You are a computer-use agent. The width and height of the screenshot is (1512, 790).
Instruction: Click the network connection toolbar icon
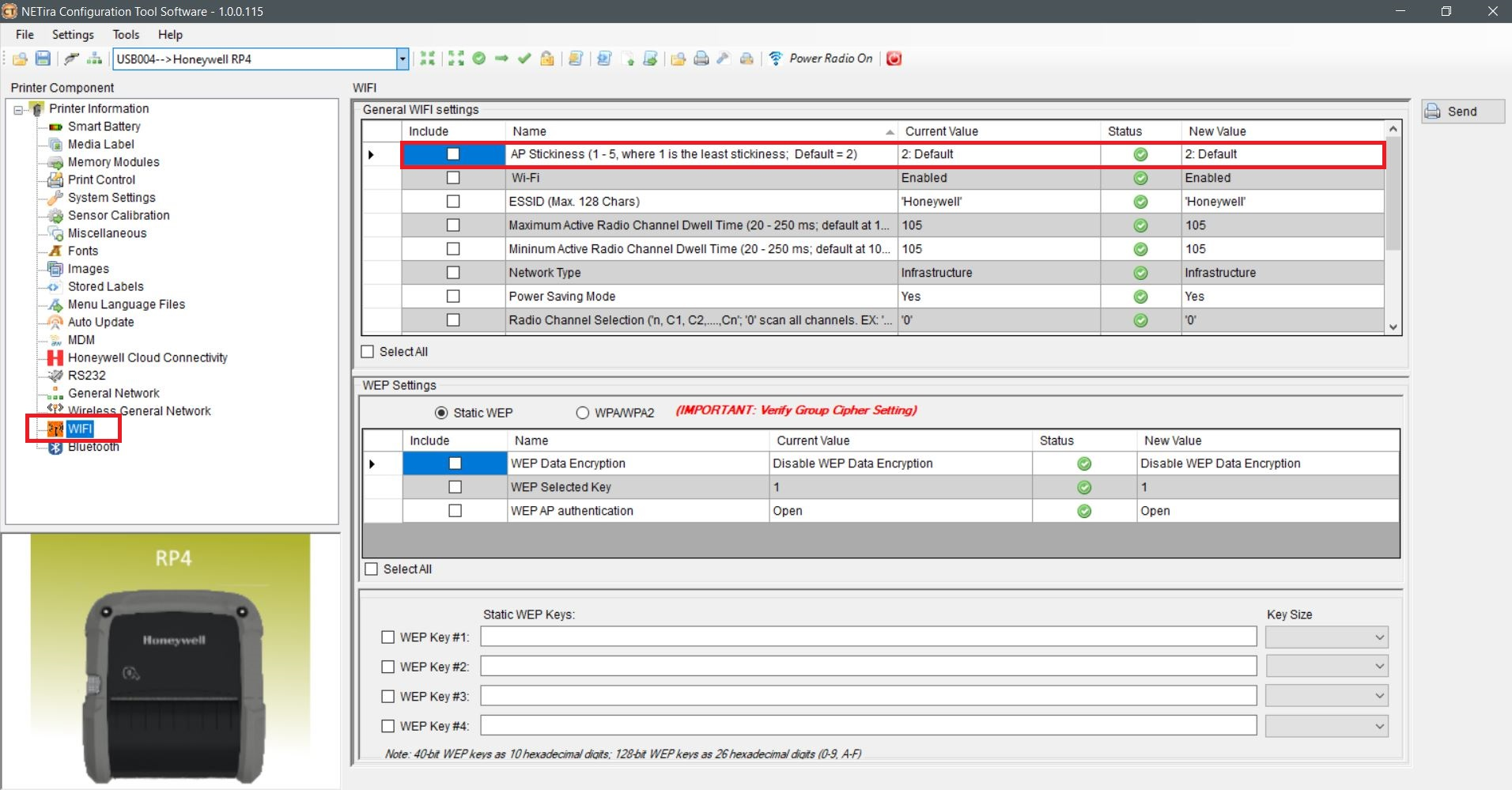[x=95, y=59]
